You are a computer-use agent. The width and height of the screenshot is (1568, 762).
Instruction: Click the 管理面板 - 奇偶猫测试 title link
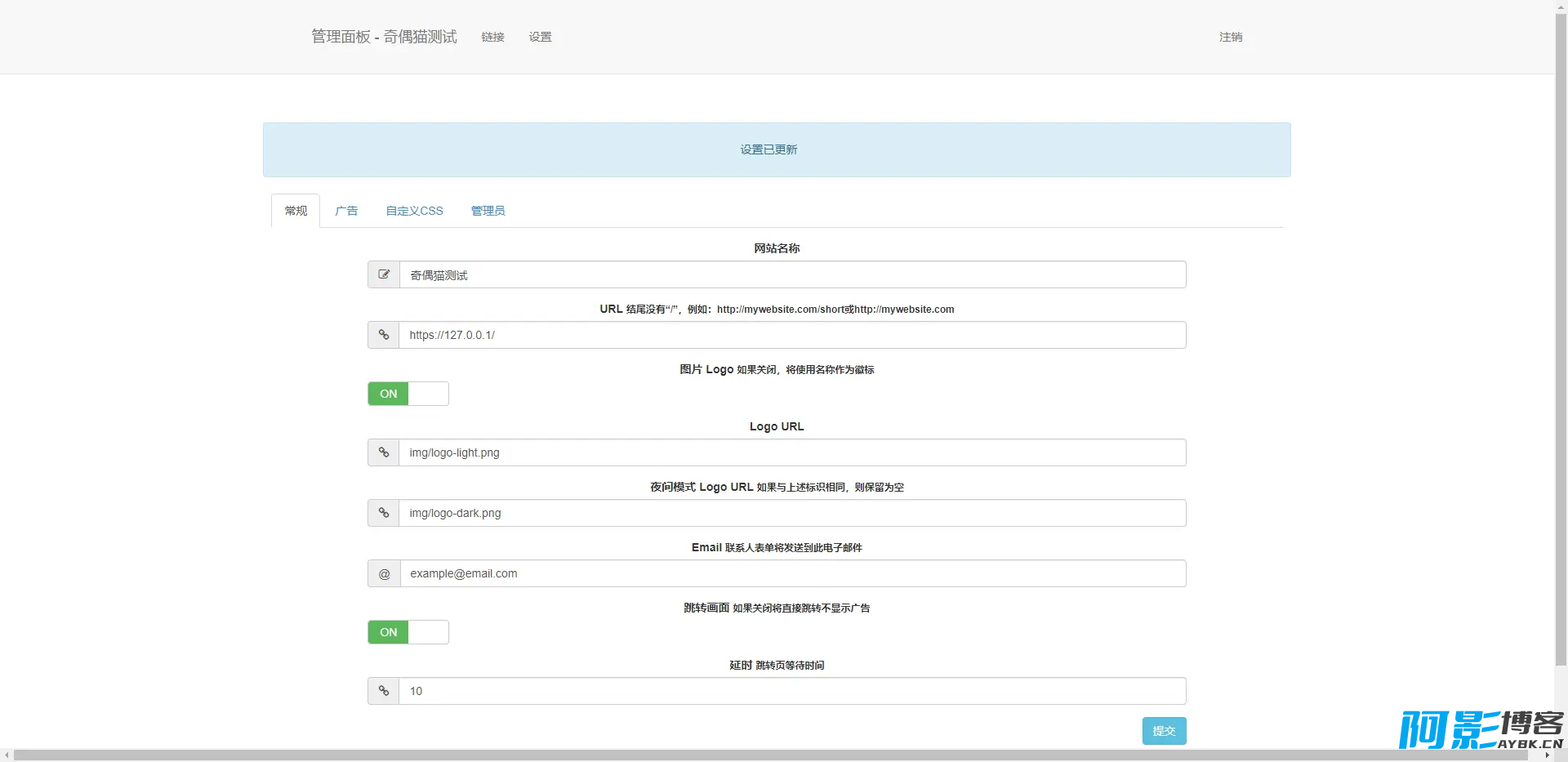click(x=384, y=37)
